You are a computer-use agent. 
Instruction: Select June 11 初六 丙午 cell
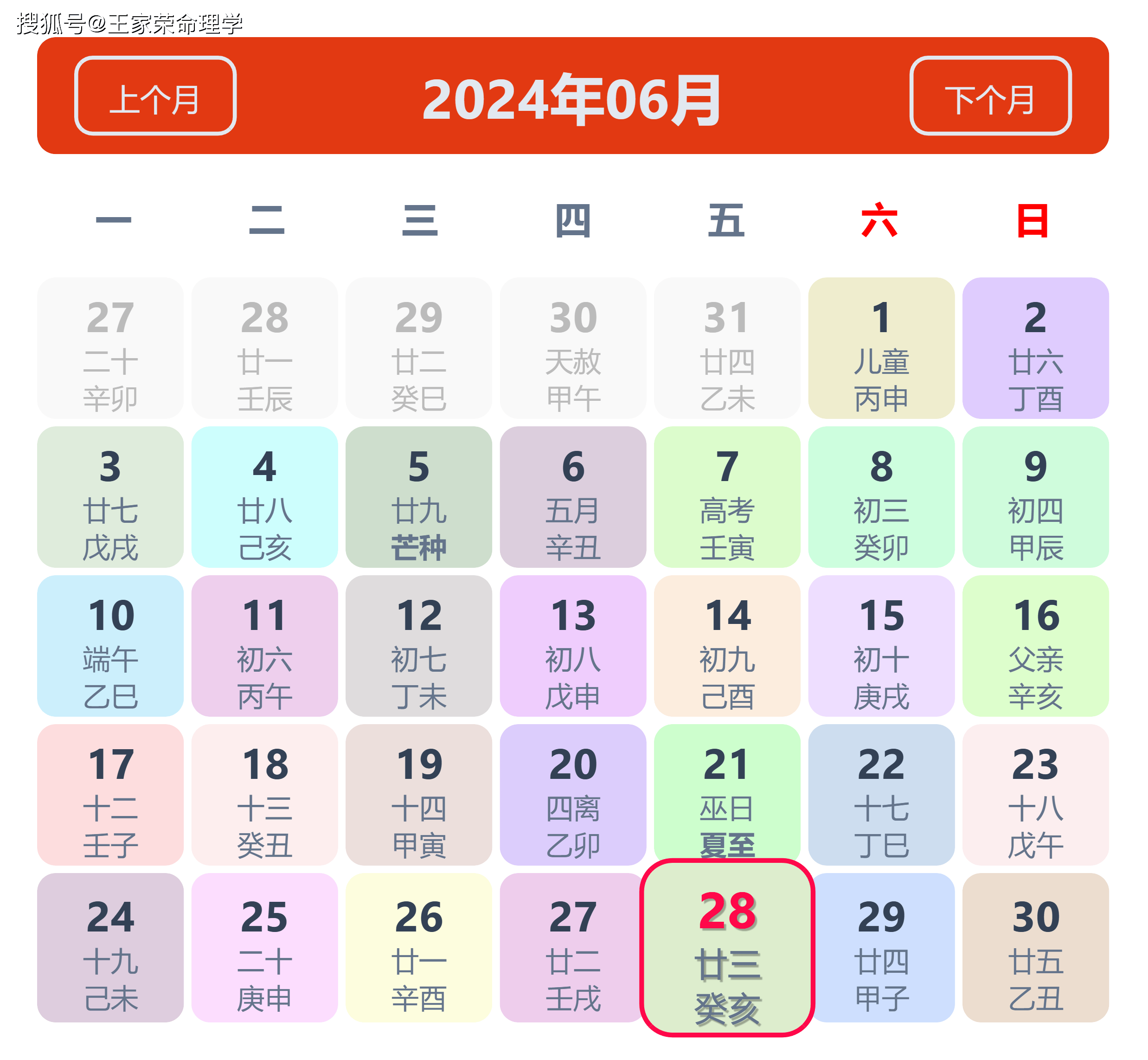click(x=264, y=646)
